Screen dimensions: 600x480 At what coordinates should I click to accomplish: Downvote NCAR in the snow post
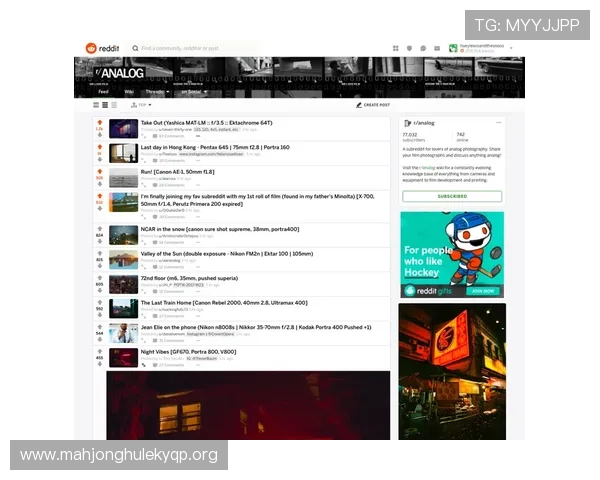tap(99, 241)
